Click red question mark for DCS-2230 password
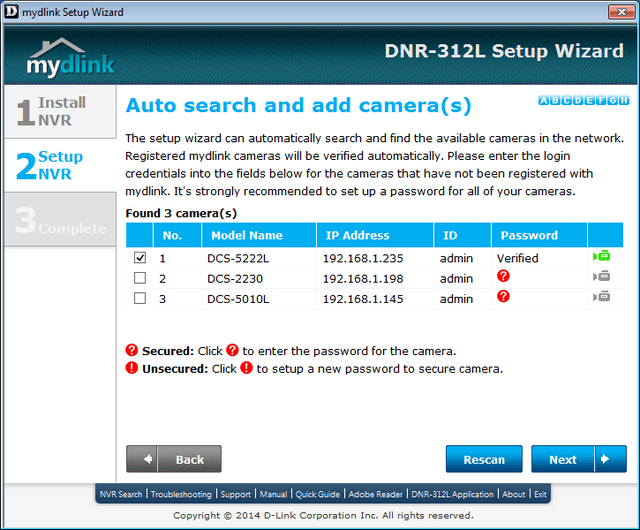 [x=503, y=276]
